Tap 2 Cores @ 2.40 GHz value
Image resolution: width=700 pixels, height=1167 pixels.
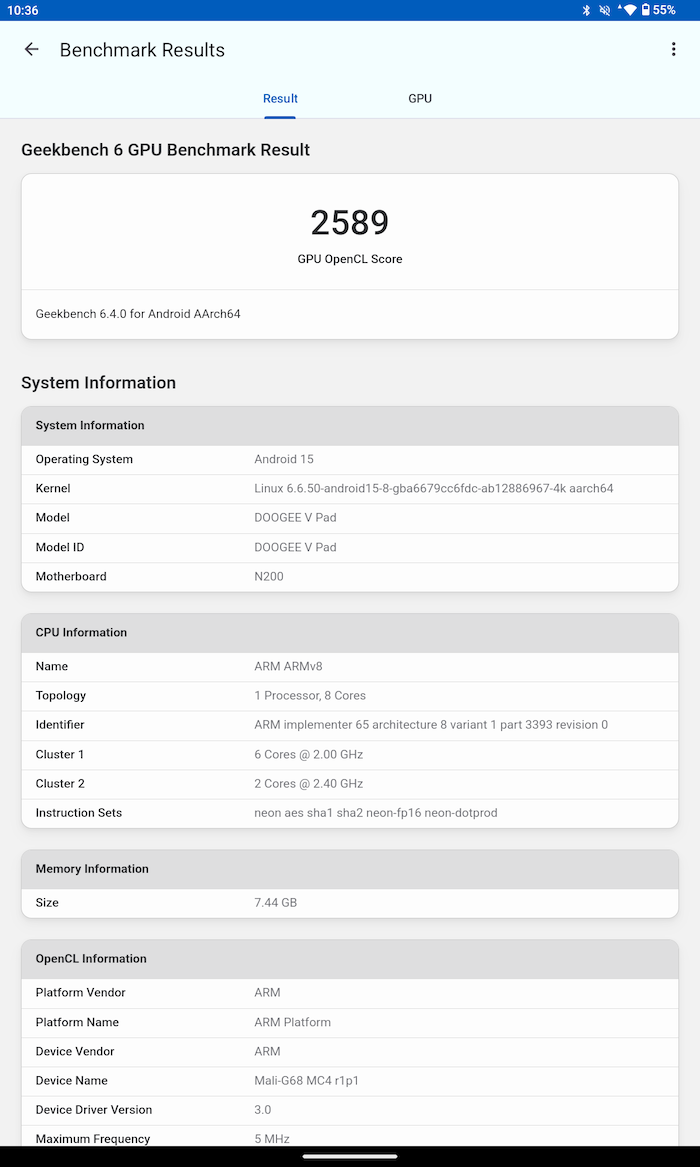tap(309, 784)
